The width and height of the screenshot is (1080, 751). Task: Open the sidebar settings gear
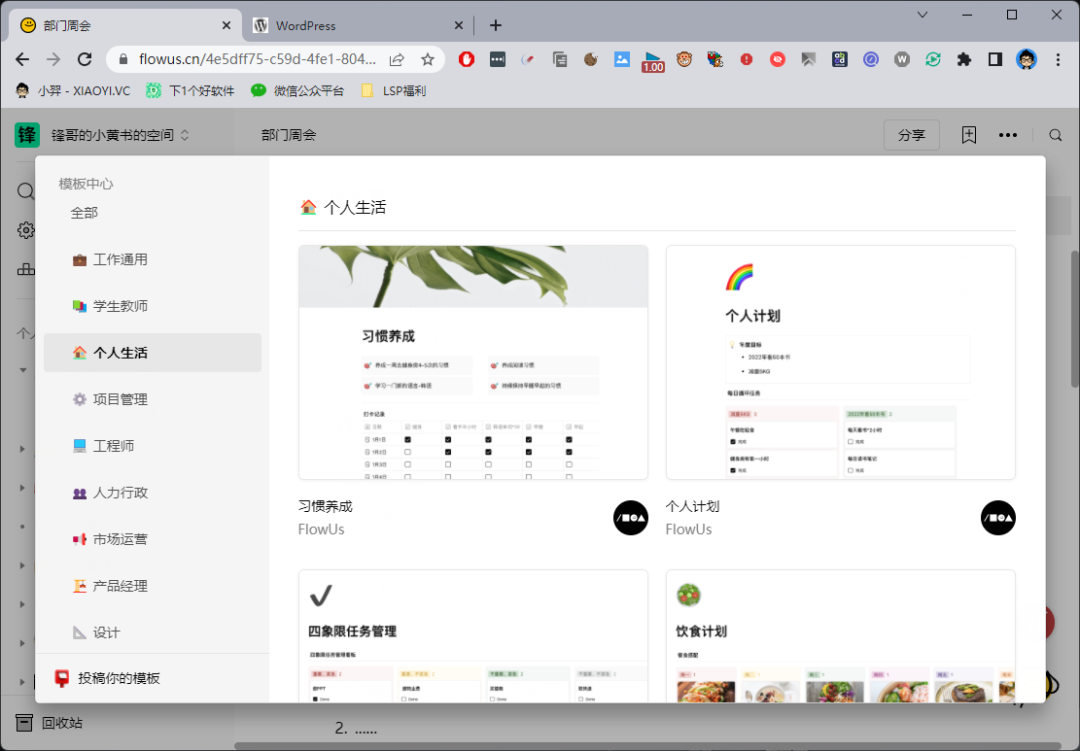25,230
